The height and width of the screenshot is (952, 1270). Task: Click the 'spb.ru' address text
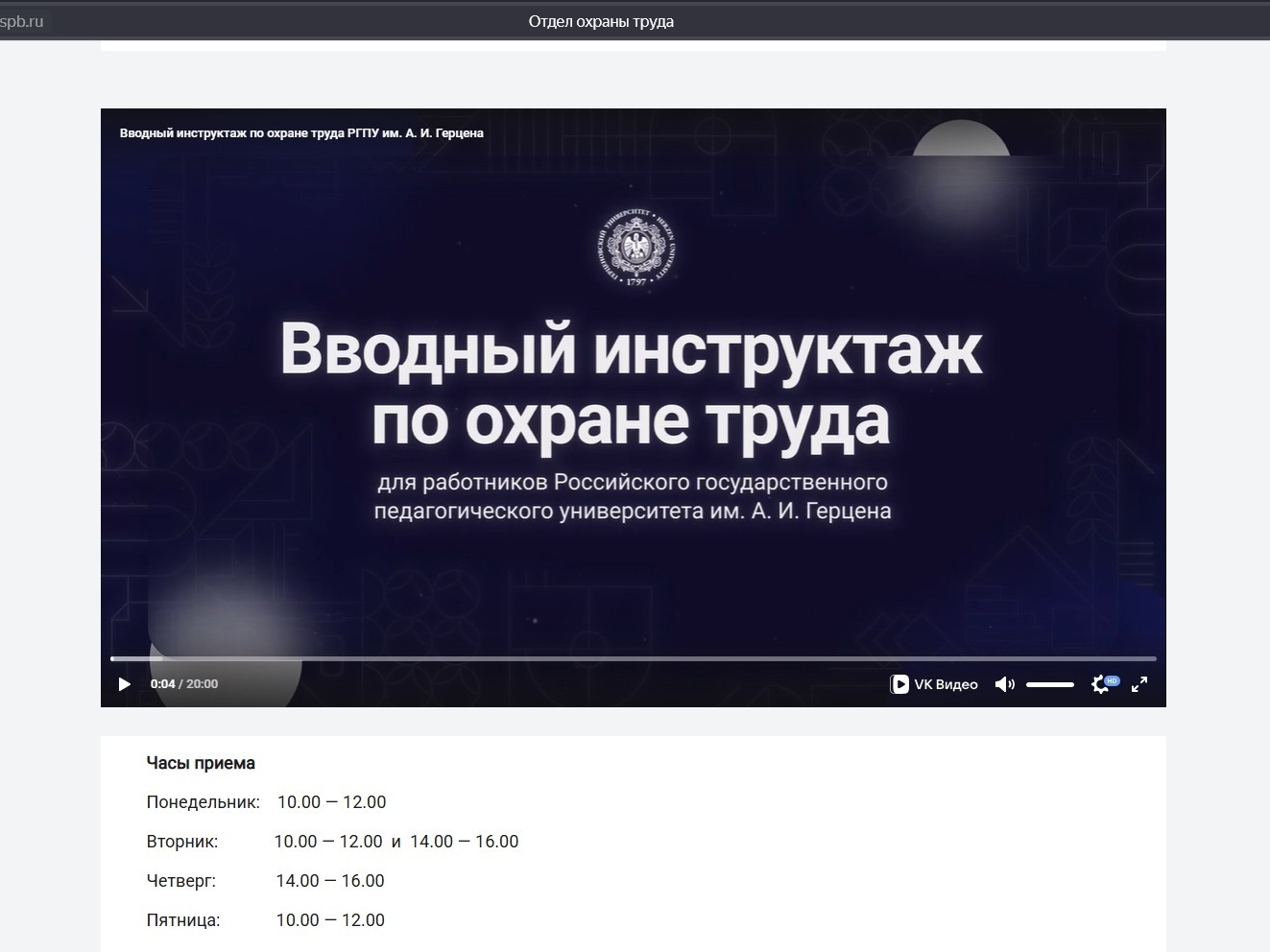coord(21,21)
